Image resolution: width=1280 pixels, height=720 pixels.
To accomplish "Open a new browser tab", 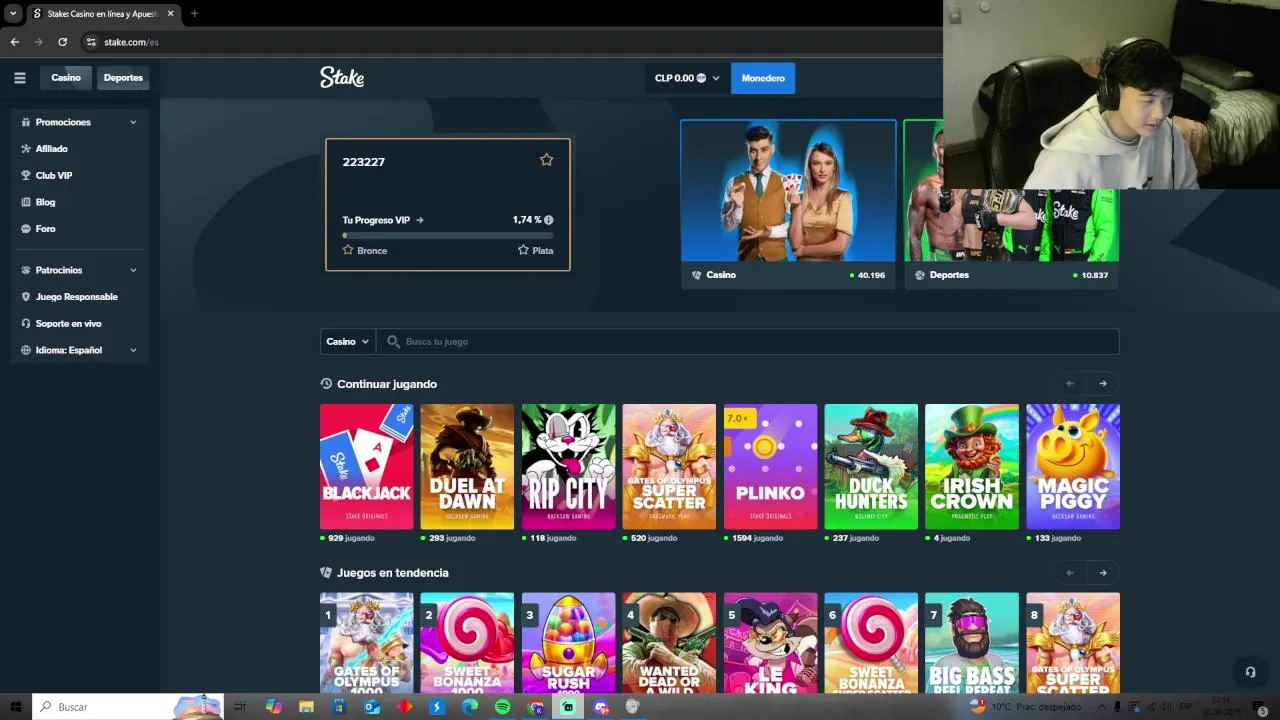I will point(194,14).
